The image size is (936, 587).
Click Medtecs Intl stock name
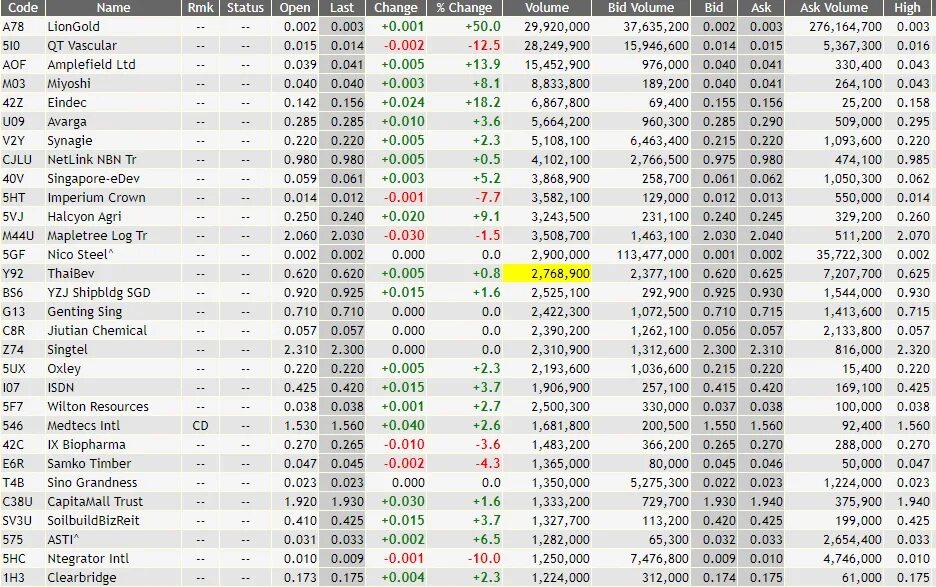click(84, 426)
